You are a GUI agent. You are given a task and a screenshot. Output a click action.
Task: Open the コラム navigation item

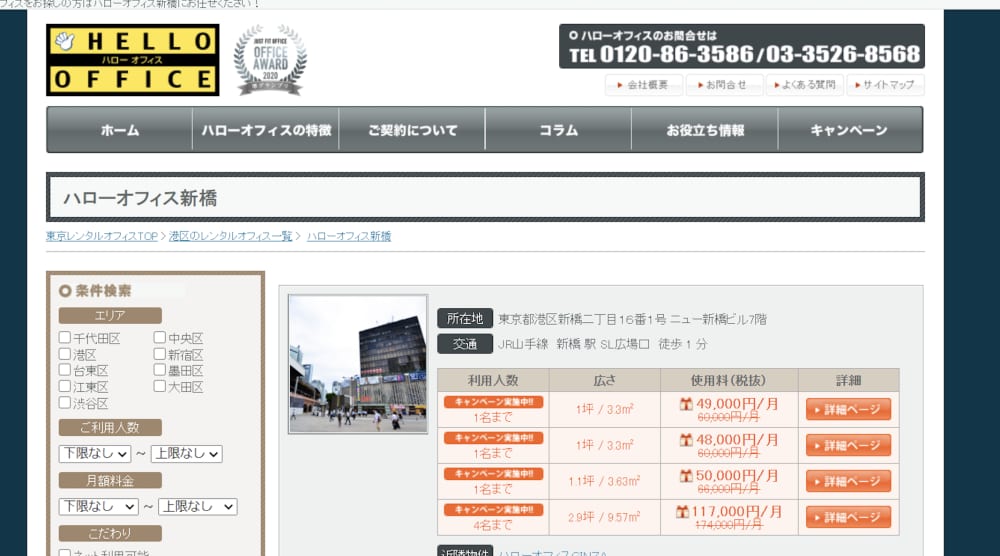(559, 130)
